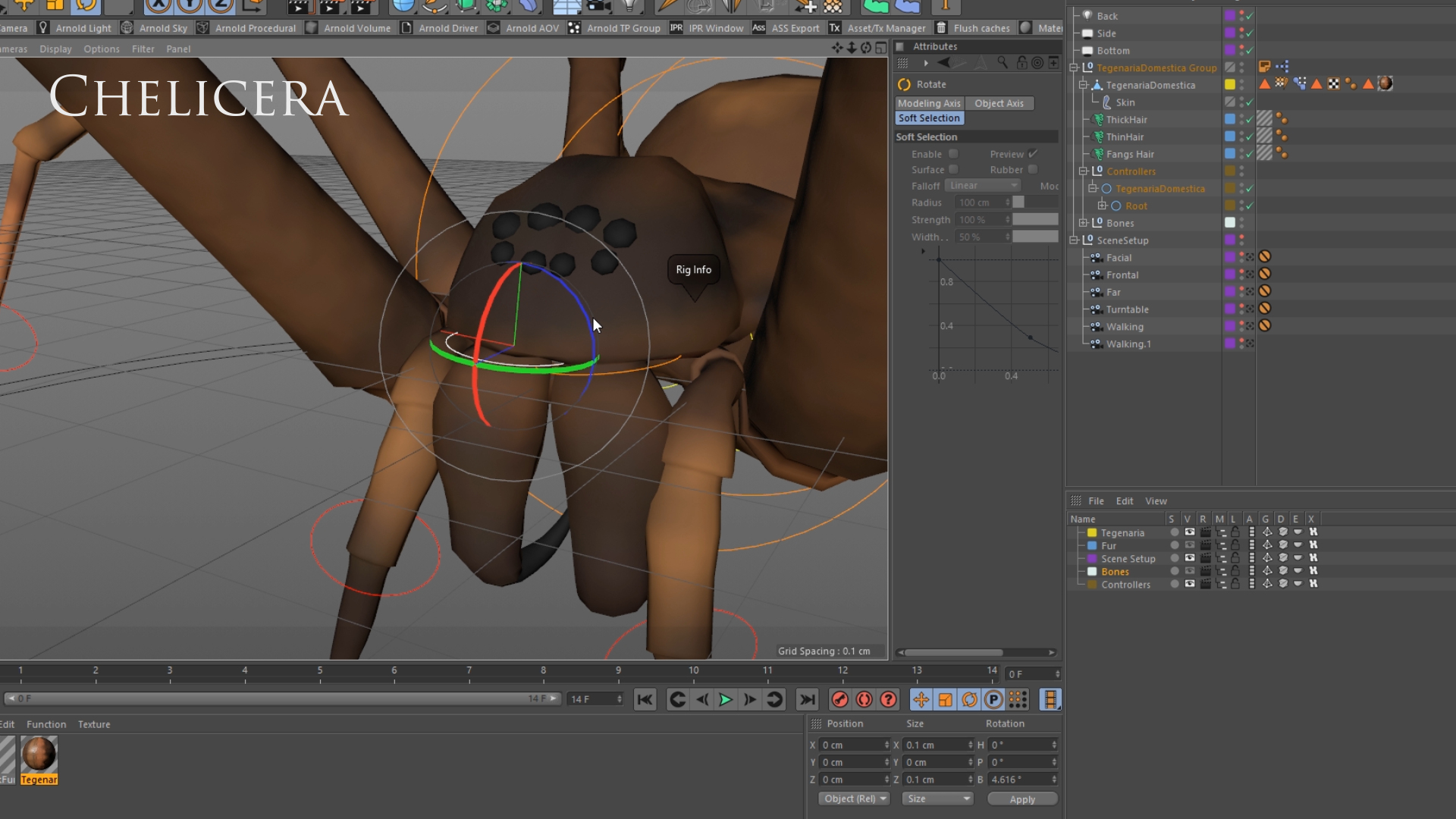
Task: Toggle the Rotation keyframe recording icon
Action: tap(970, 699)
